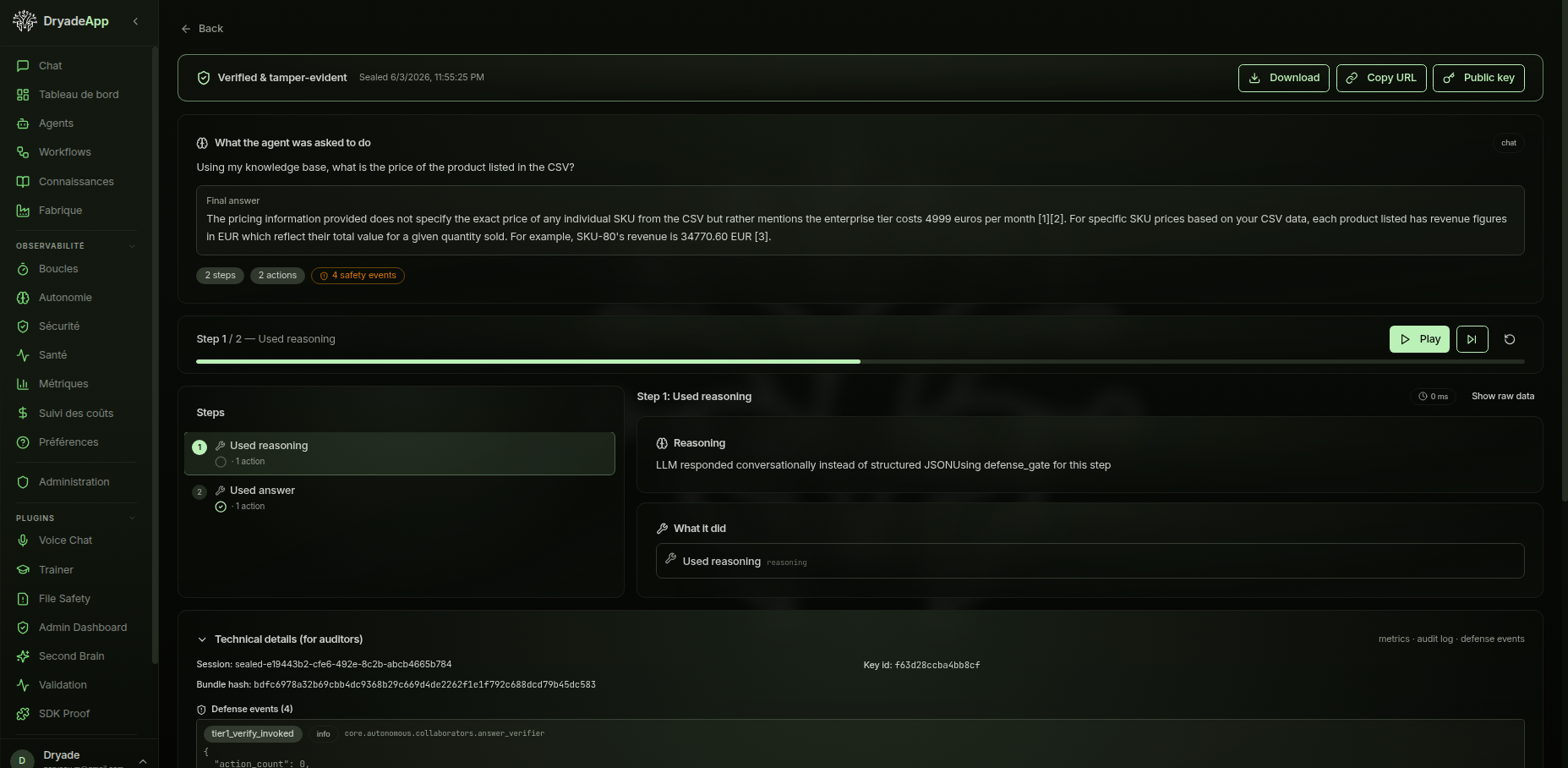Click the Santé pulse icon
This screenshot has width=1568, height=768.
point(23,355)
